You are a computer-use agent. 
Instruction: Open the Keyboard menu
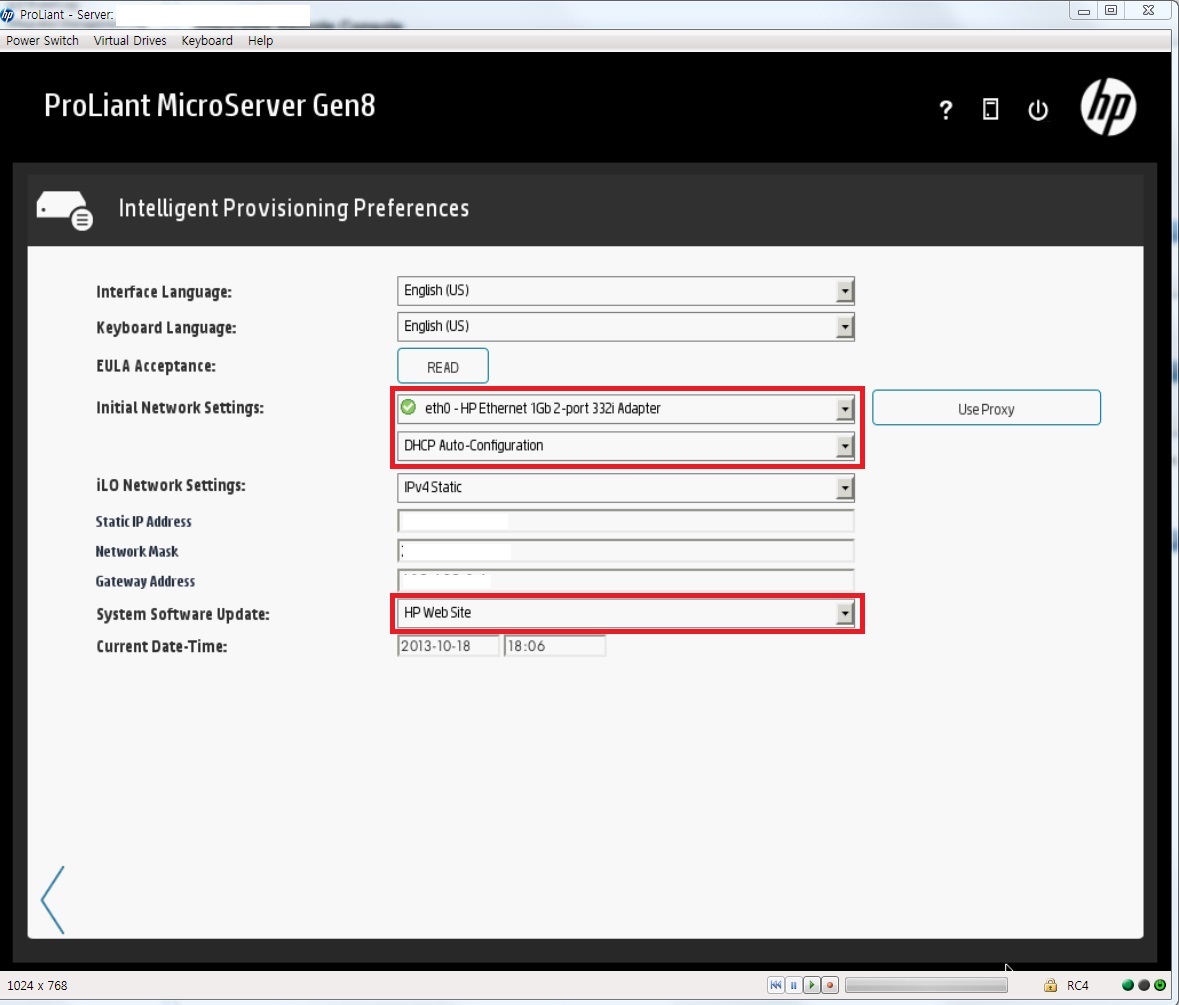point(207,41)
